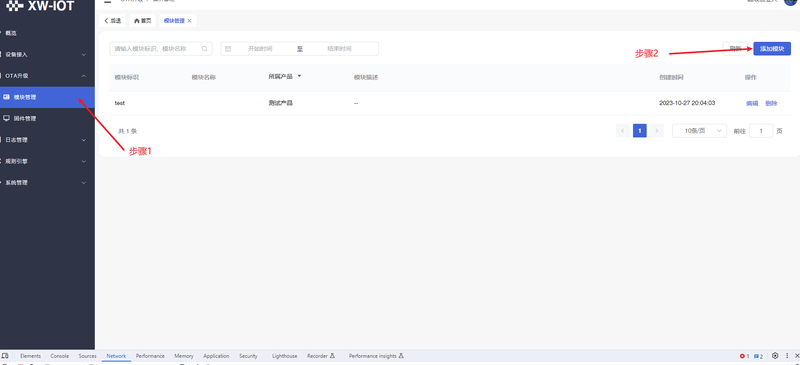The height and width of the screenshot is (365, 800).
Task: Open the DevTools Lighthouse tab
Action: pos(284,356)
